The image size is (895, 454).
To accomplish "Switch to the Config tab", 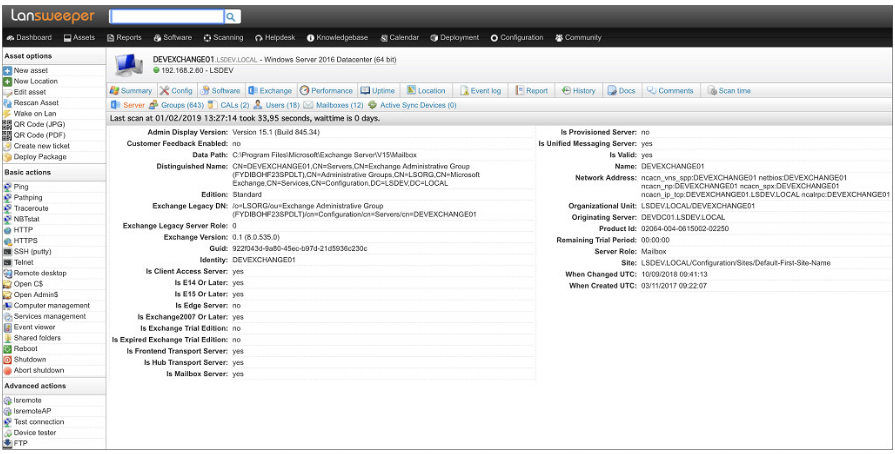I will [176, 91].
